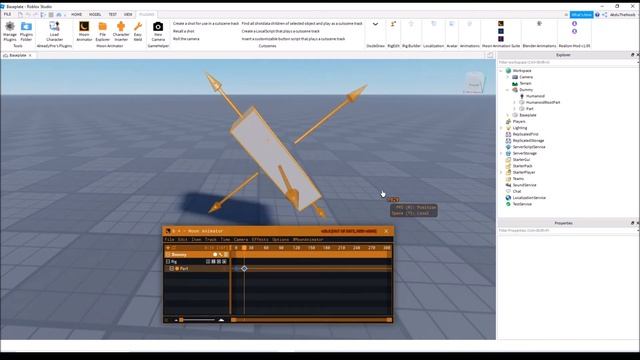Viewport: 640px width, 360px height.
Task: Click the Moon Animator zoom slider handle
Action: 181,320
